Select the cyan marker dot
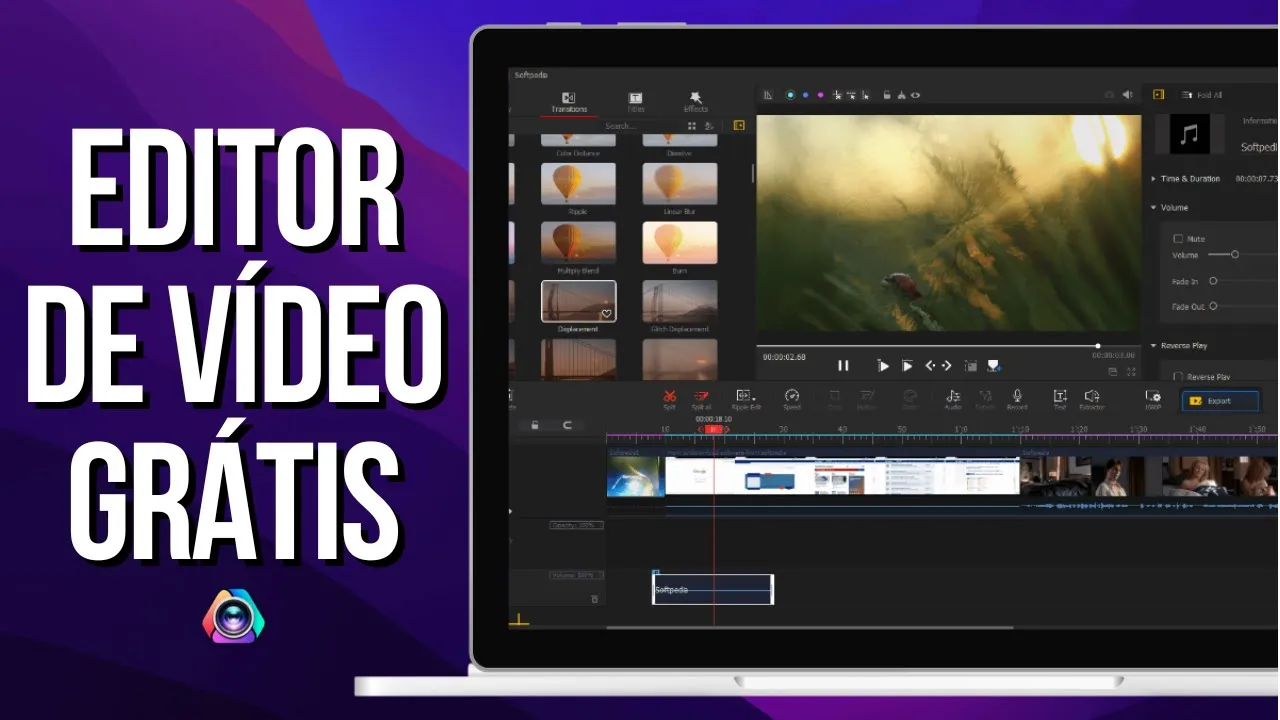The image size is (1280, 720). (x=790, y=95)
